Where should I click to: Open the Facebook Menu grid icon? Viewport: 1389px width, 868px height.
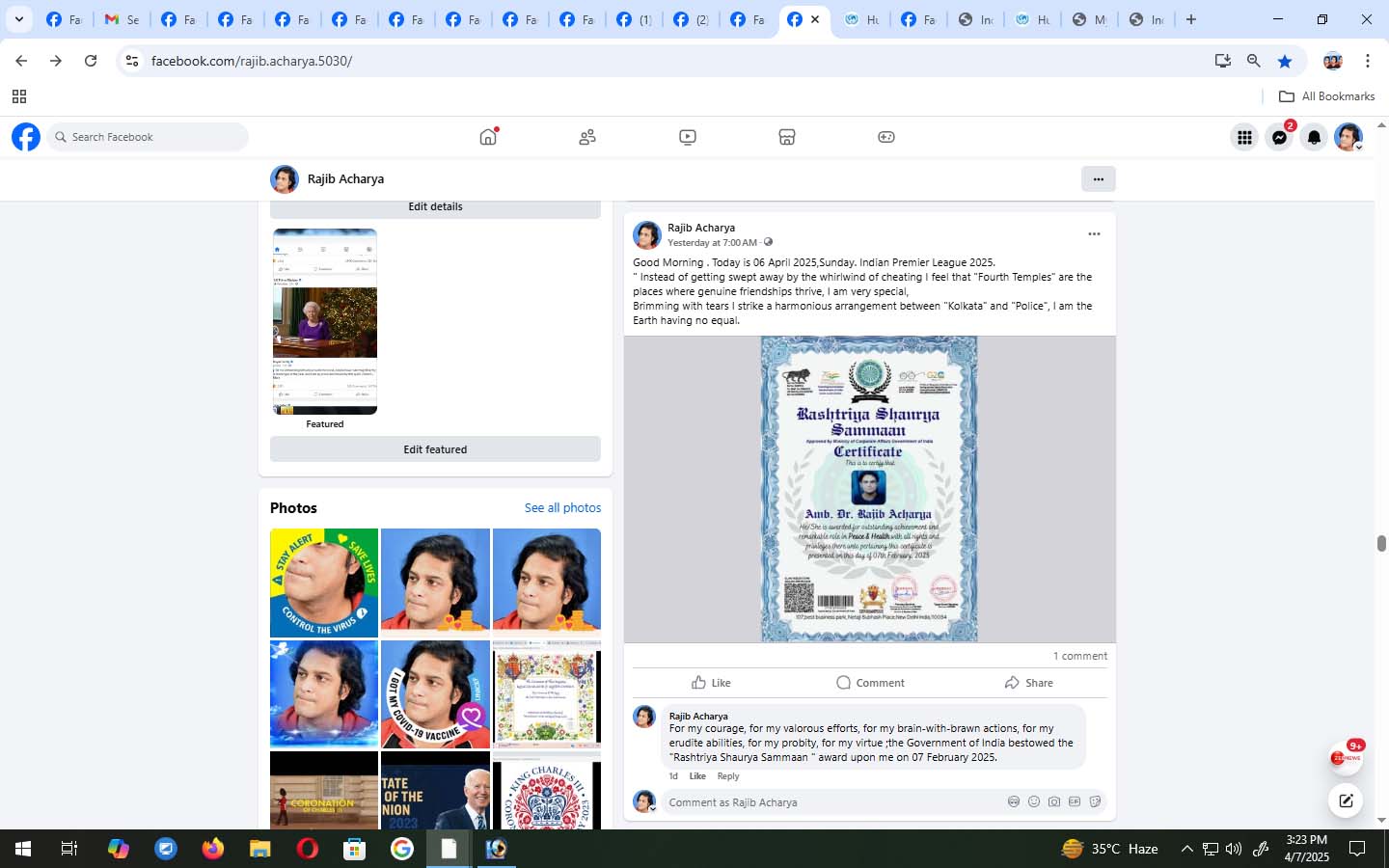(x=1244, y=137)
